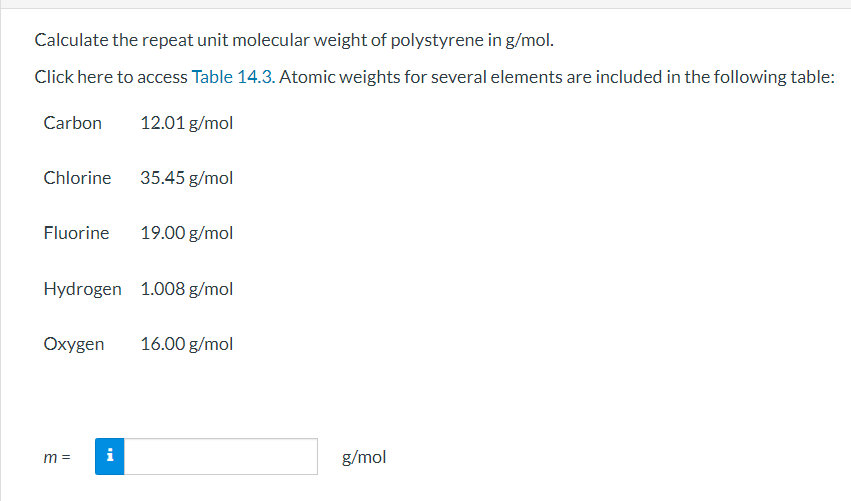The width and height of the screenshot is (851, 501).
Task: Click the blue info icon beside m =
Action: point(110,457)
